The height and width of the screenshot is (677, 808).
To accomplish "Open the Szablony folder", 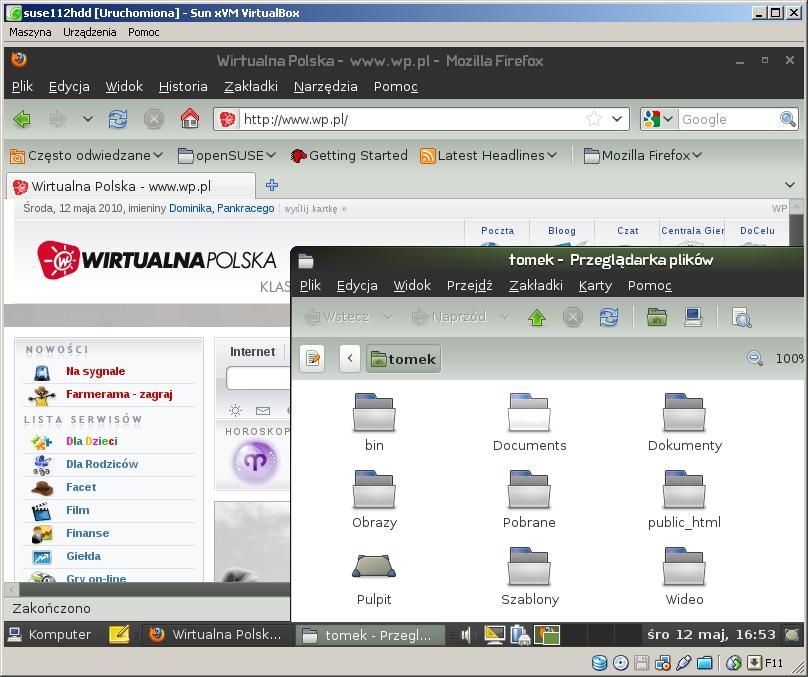I will click(x=530, y=577).
